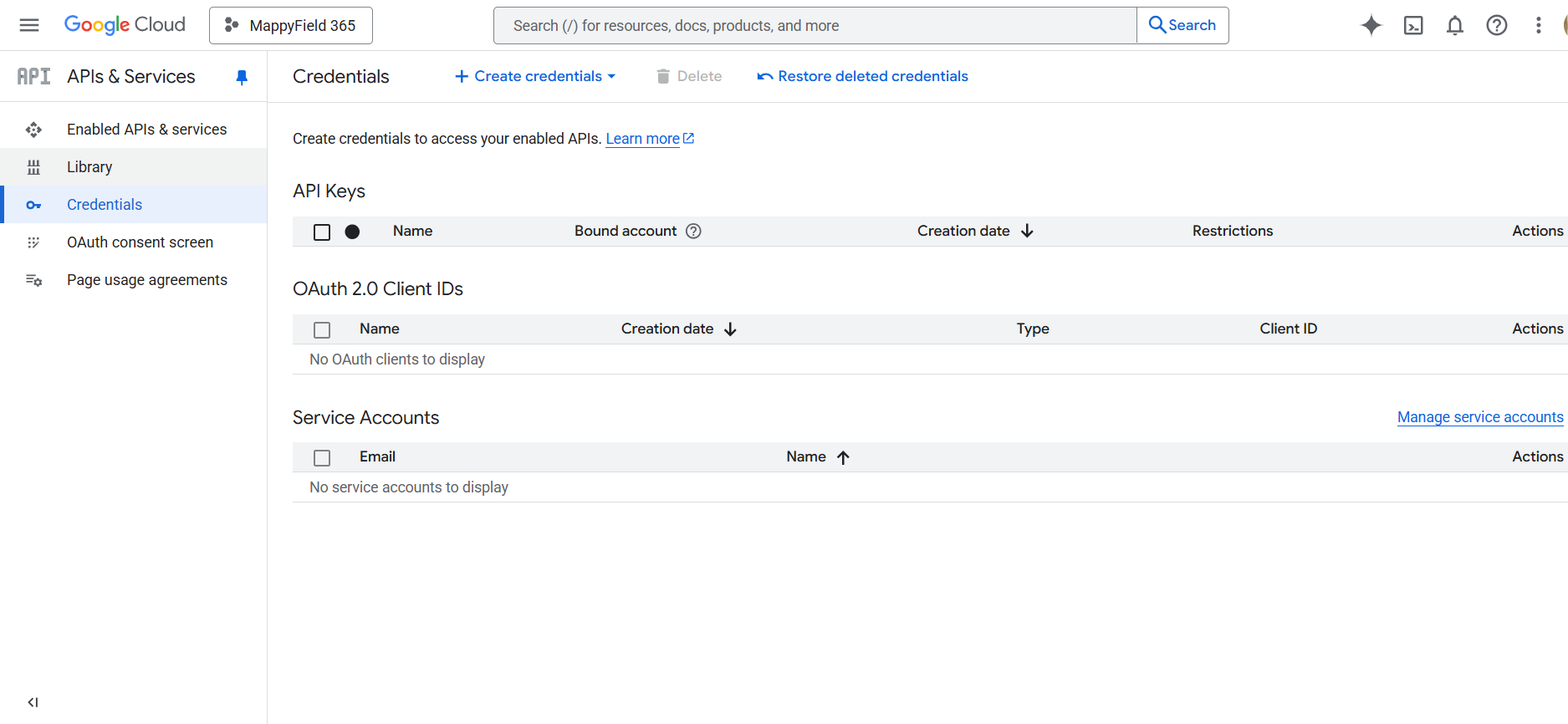Activate Cloud Shell terminal icon
The height and width of the screenshot is (724, 1568).
[x=1413, y=25]
